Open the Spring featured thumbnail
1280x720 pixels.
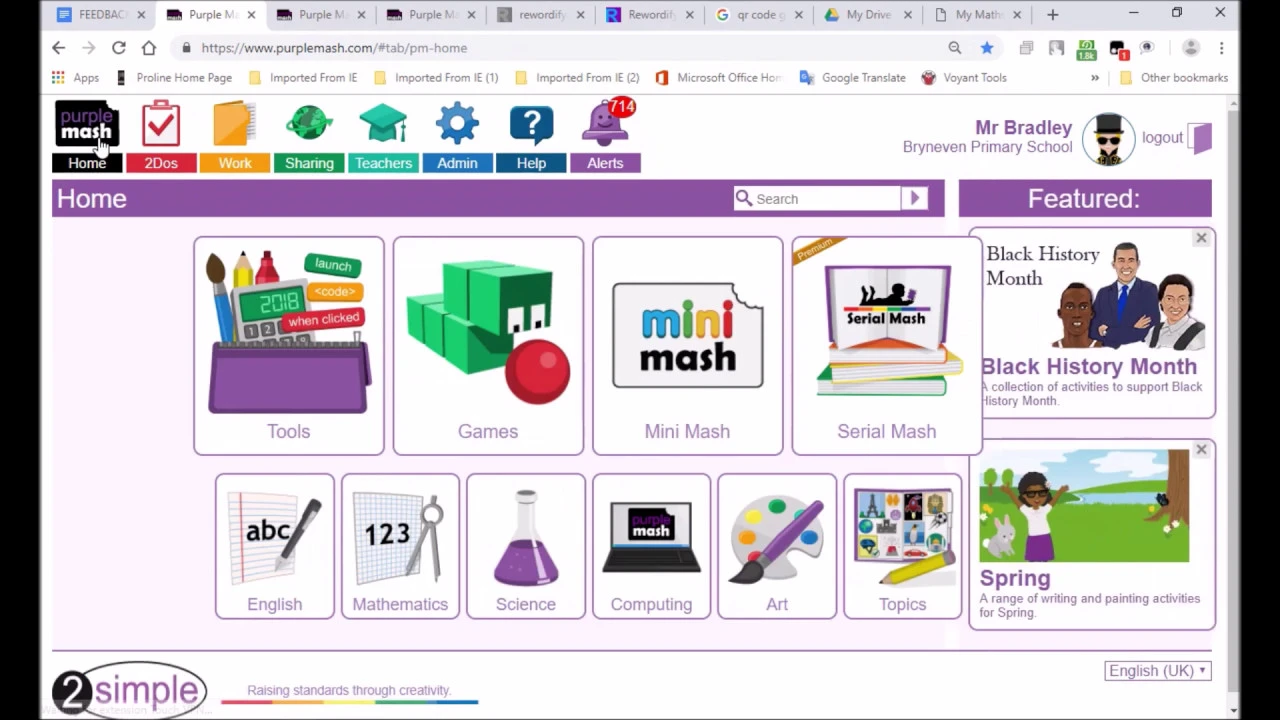click(1084, 506)
